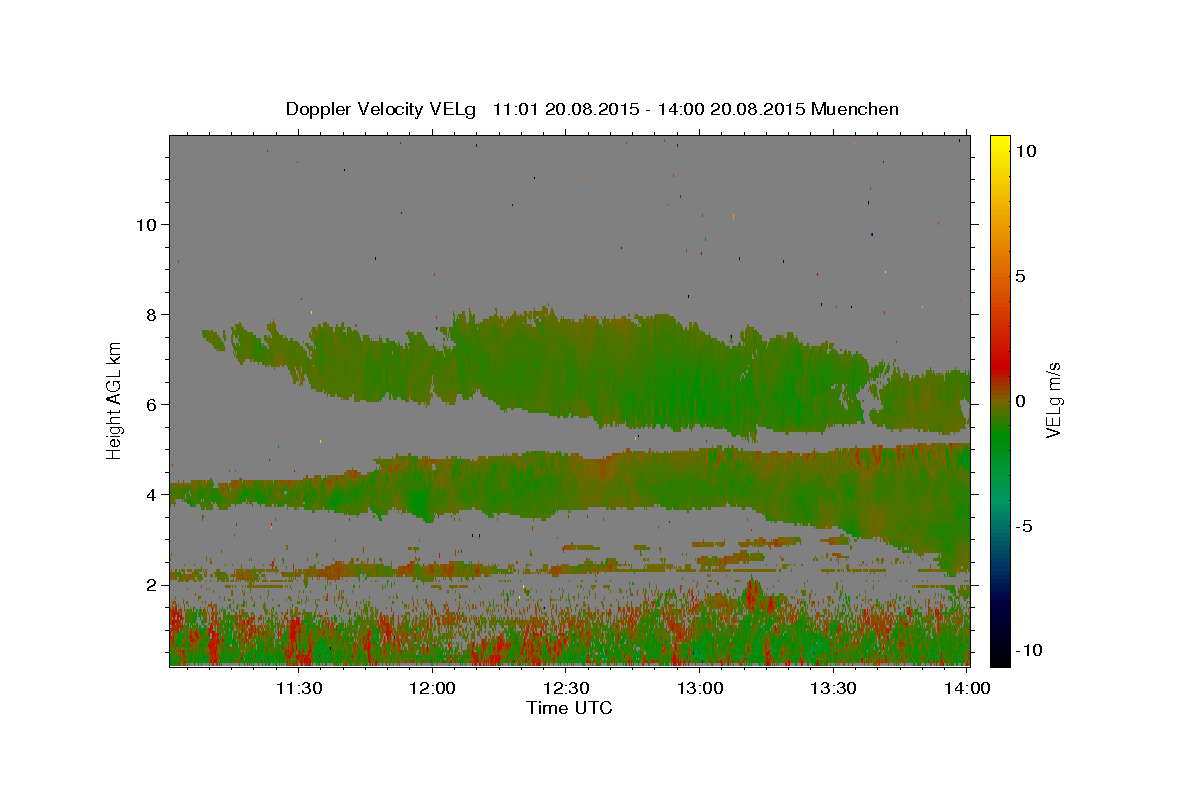1200x800 pixels.
Task: Click the colorbar value 5 label
Action: click(x=1021, y=276)
